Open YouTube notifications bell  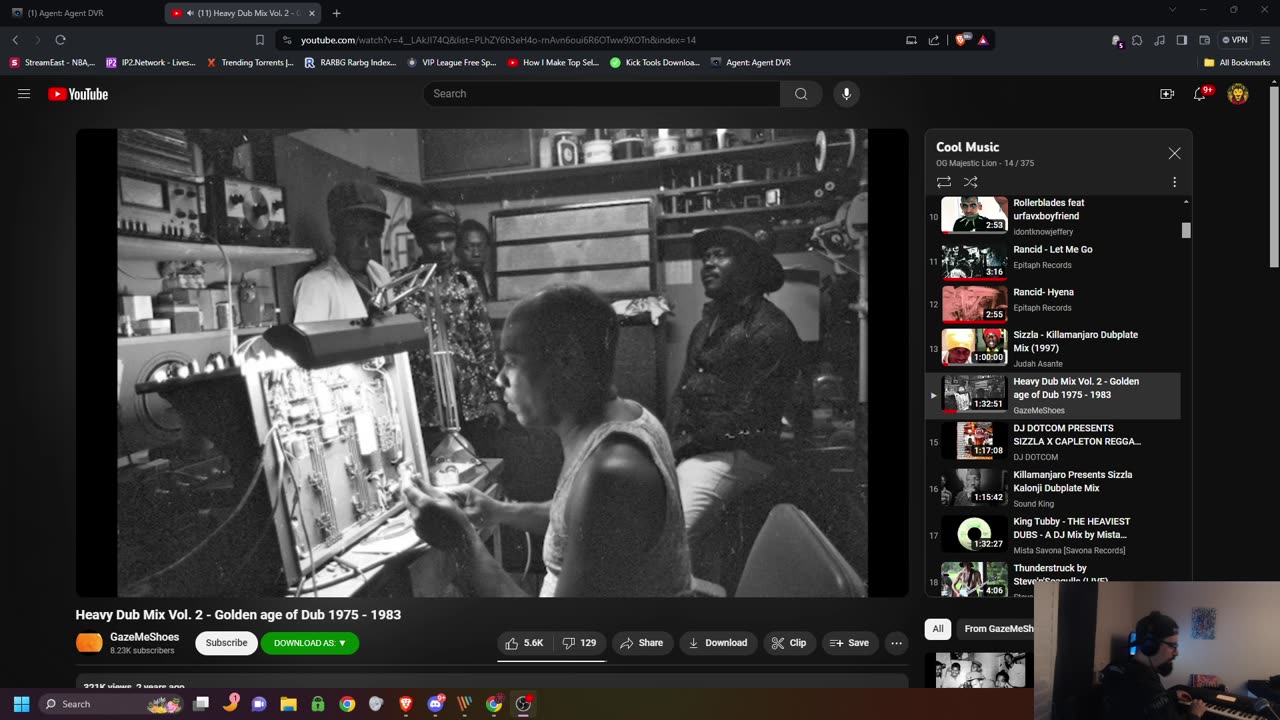[x=1200, y=94]
